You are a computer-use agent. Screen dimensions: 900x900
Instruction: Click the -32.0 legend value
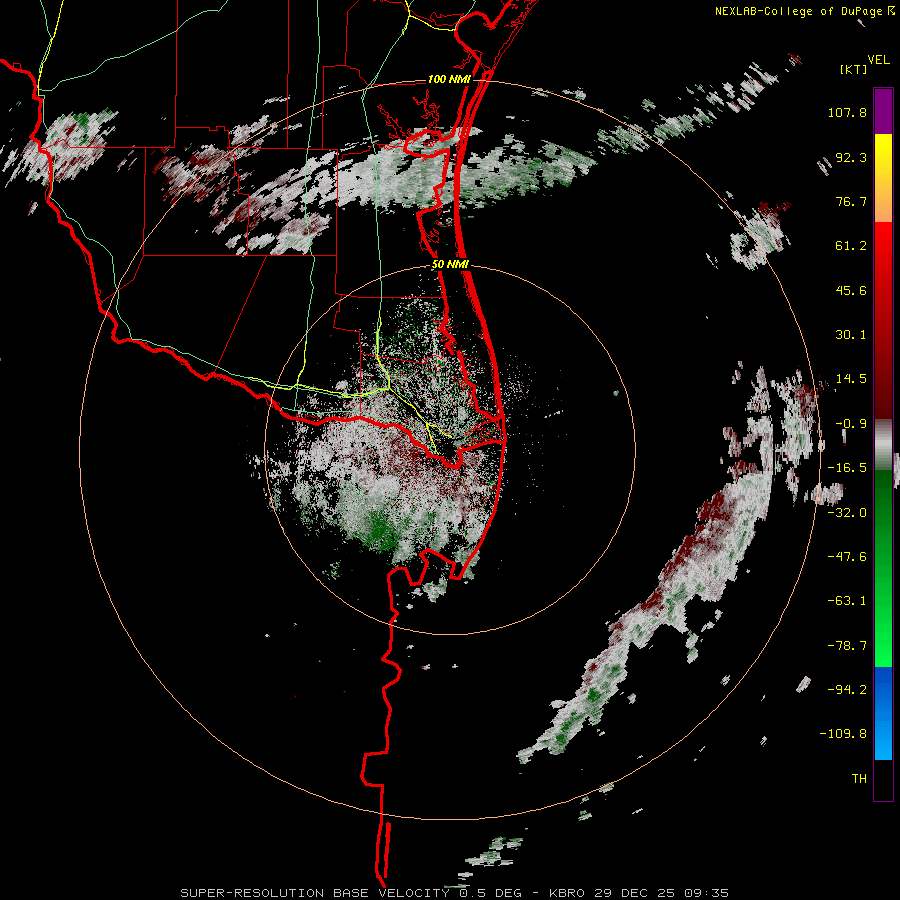[847, 513]
